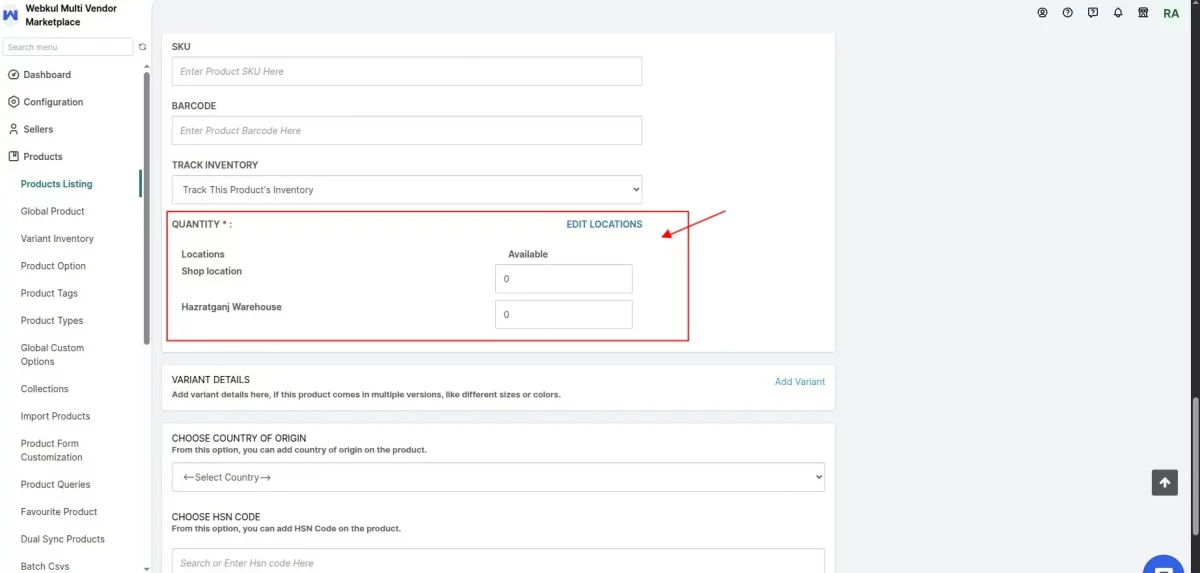Go to the Collections menu item

(x=45, y=389)
